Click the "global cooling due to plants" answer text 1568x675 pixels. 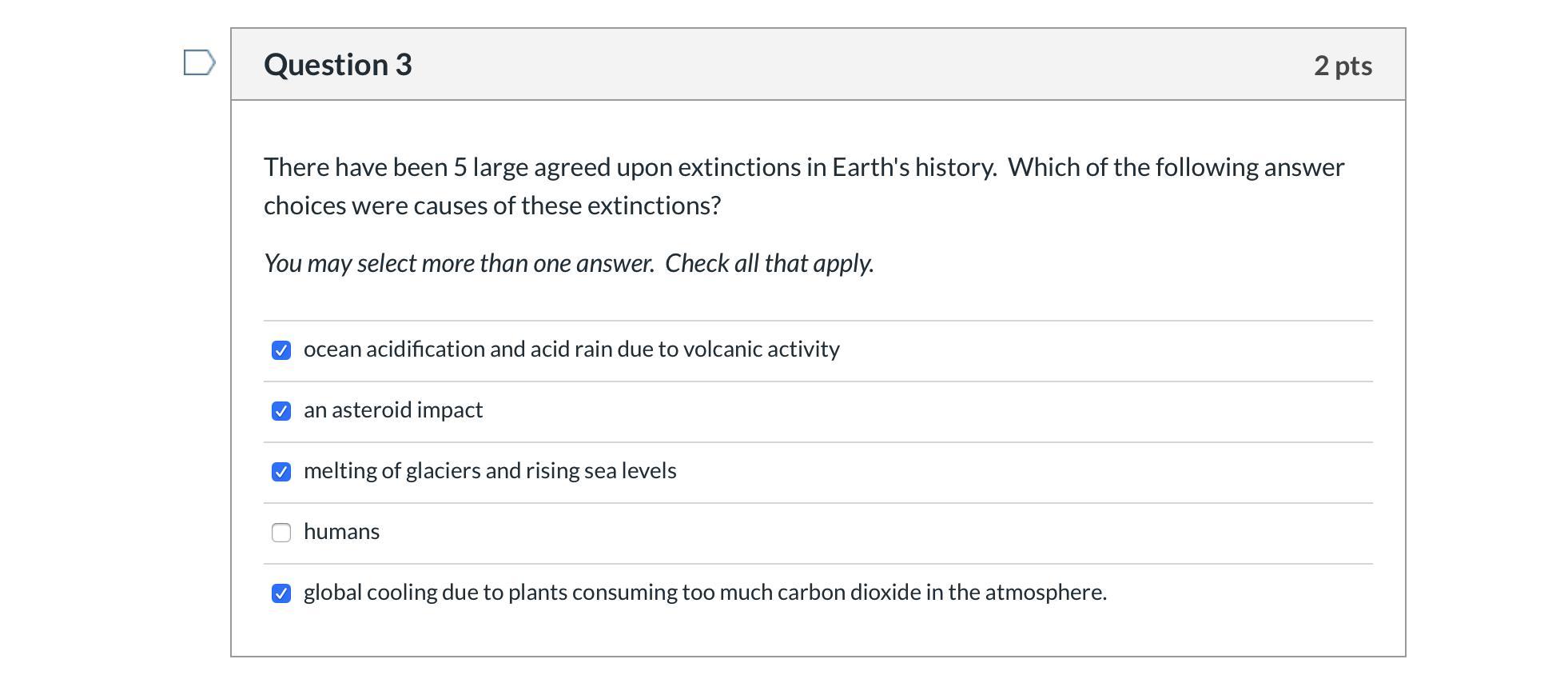point(704,593)
